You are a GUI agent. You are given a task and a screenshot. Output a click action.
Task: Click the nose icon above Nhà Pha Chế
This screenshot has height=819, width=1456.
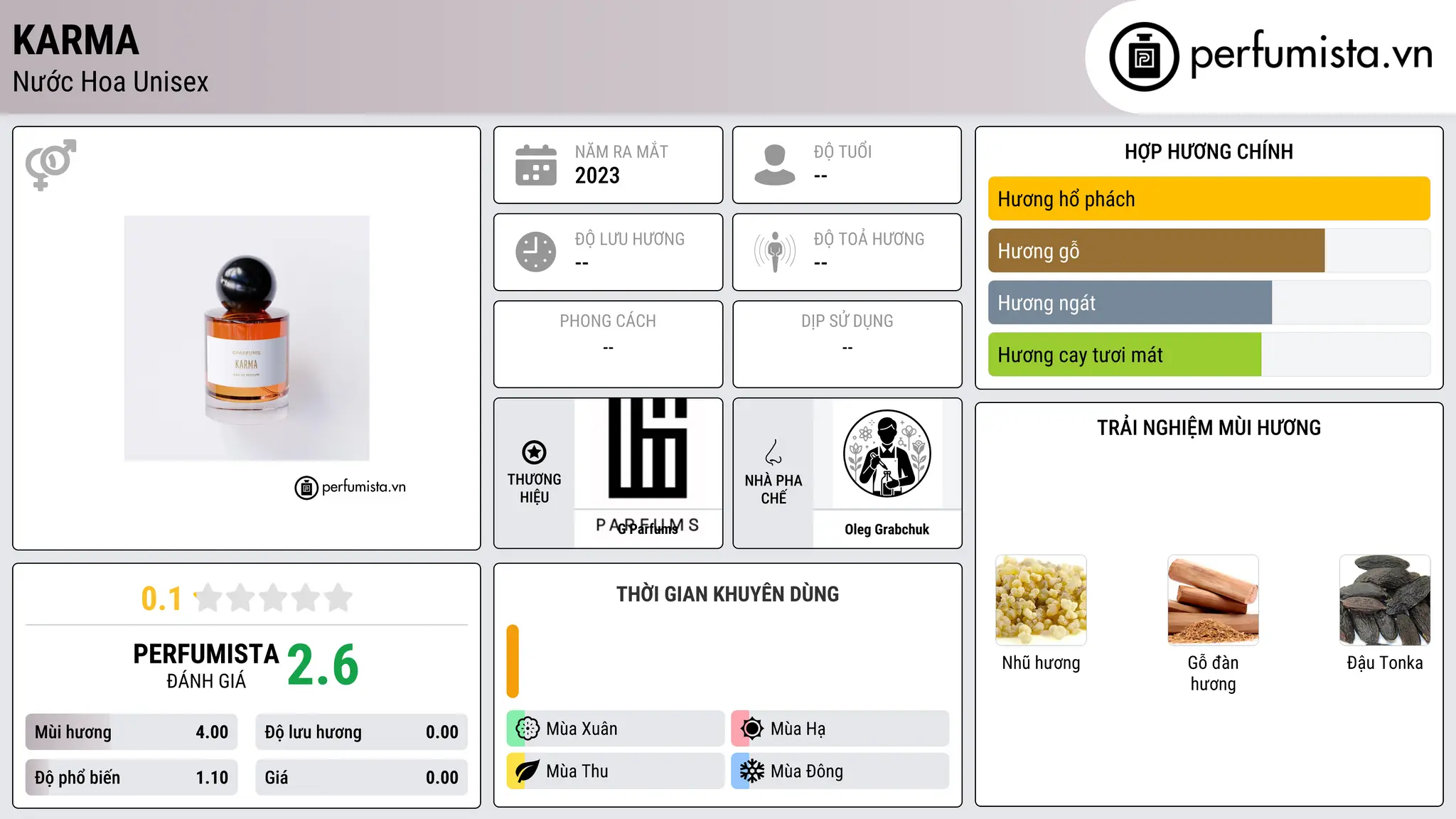pyautogui.click(x=773, y=452)
